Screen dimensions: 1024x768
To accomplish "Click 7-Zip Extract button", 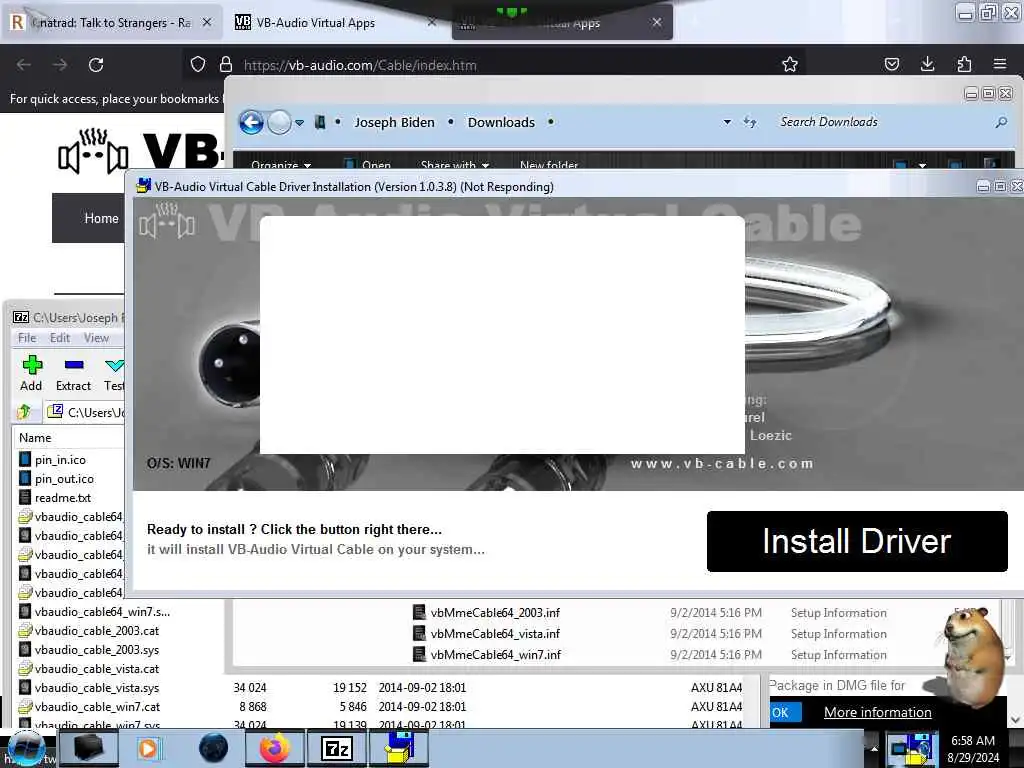I will point(73,374).
